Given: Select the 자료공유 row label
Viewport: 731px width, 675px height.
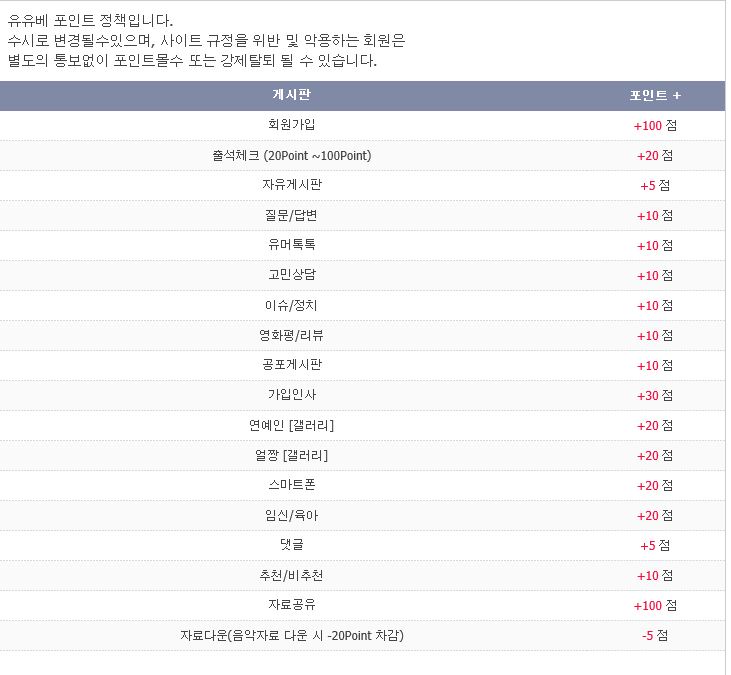Looking at the screenshot, I should pos(291,605).
